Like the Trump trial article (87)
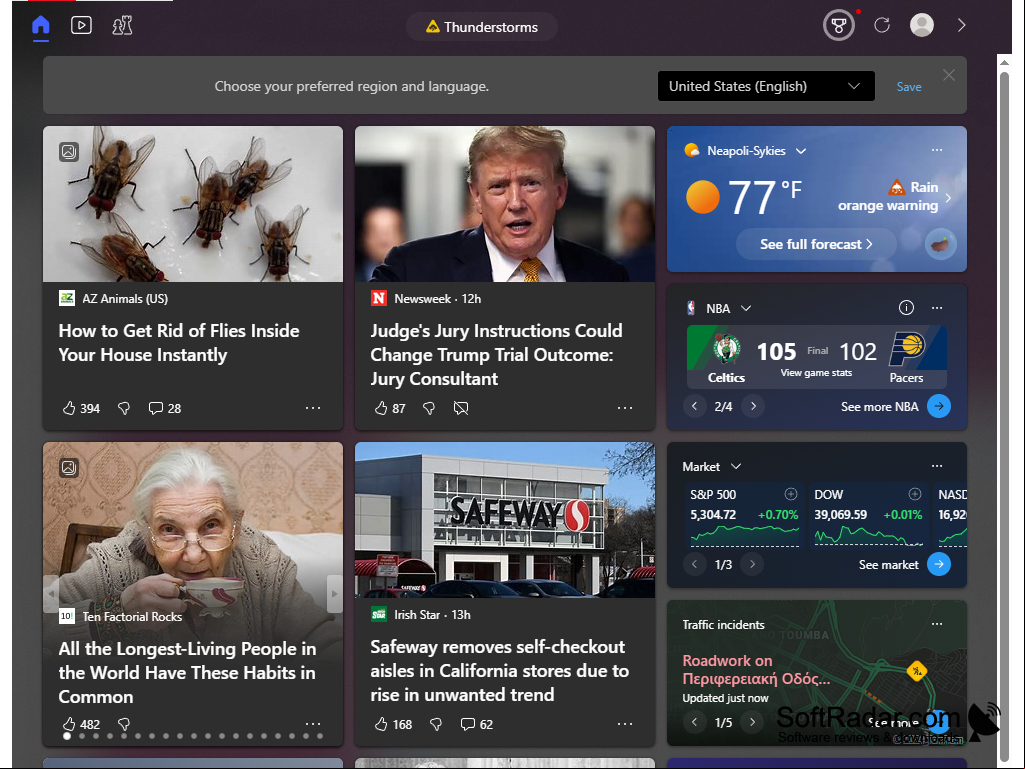The width and height of the screenshot is (1025, 769). tap(390, 408)
